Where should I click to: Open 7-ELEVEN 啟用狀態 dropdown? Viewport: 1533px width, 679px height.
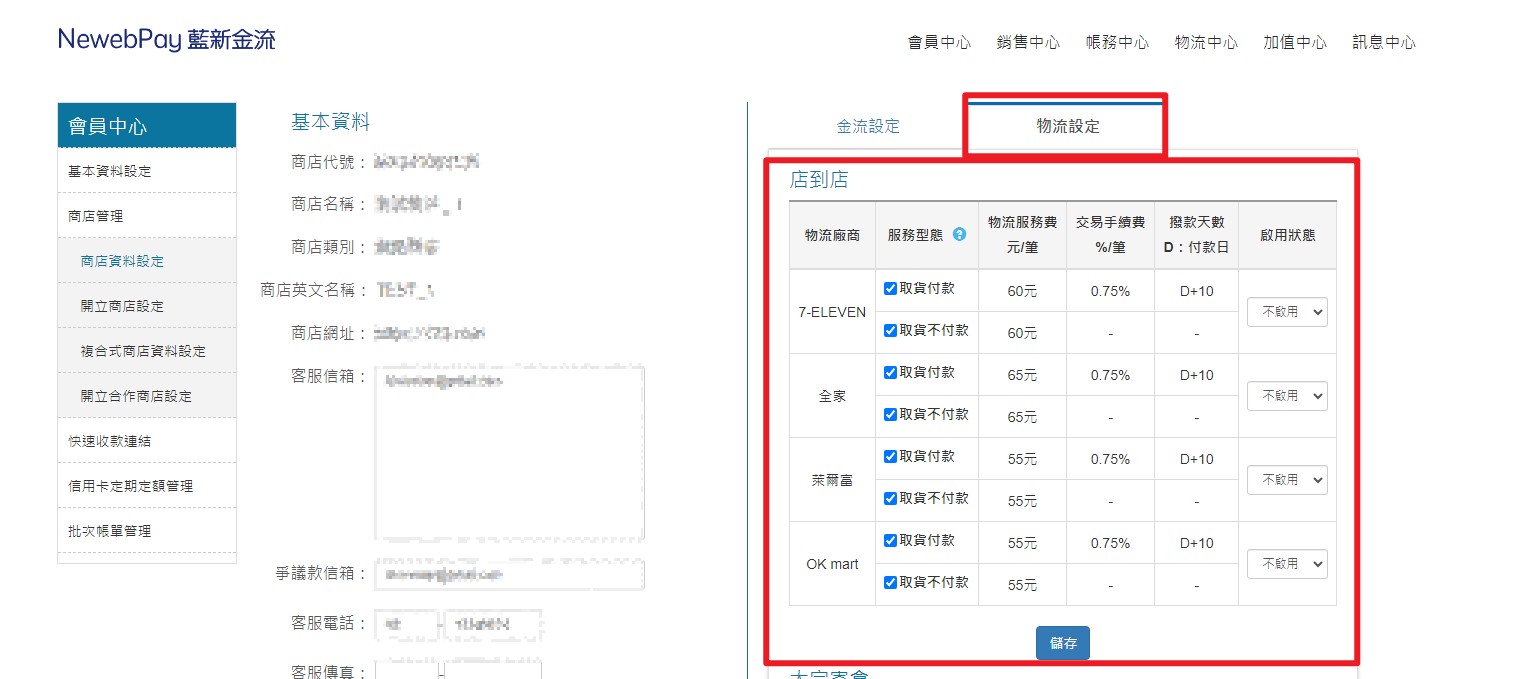click(x=1287, y=312)
